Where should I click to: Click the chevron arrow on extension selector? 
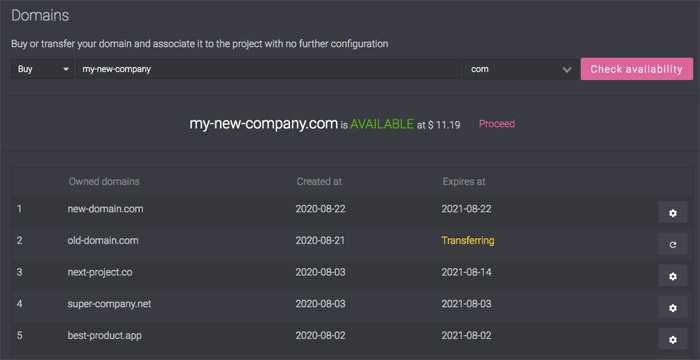point(567,70)
